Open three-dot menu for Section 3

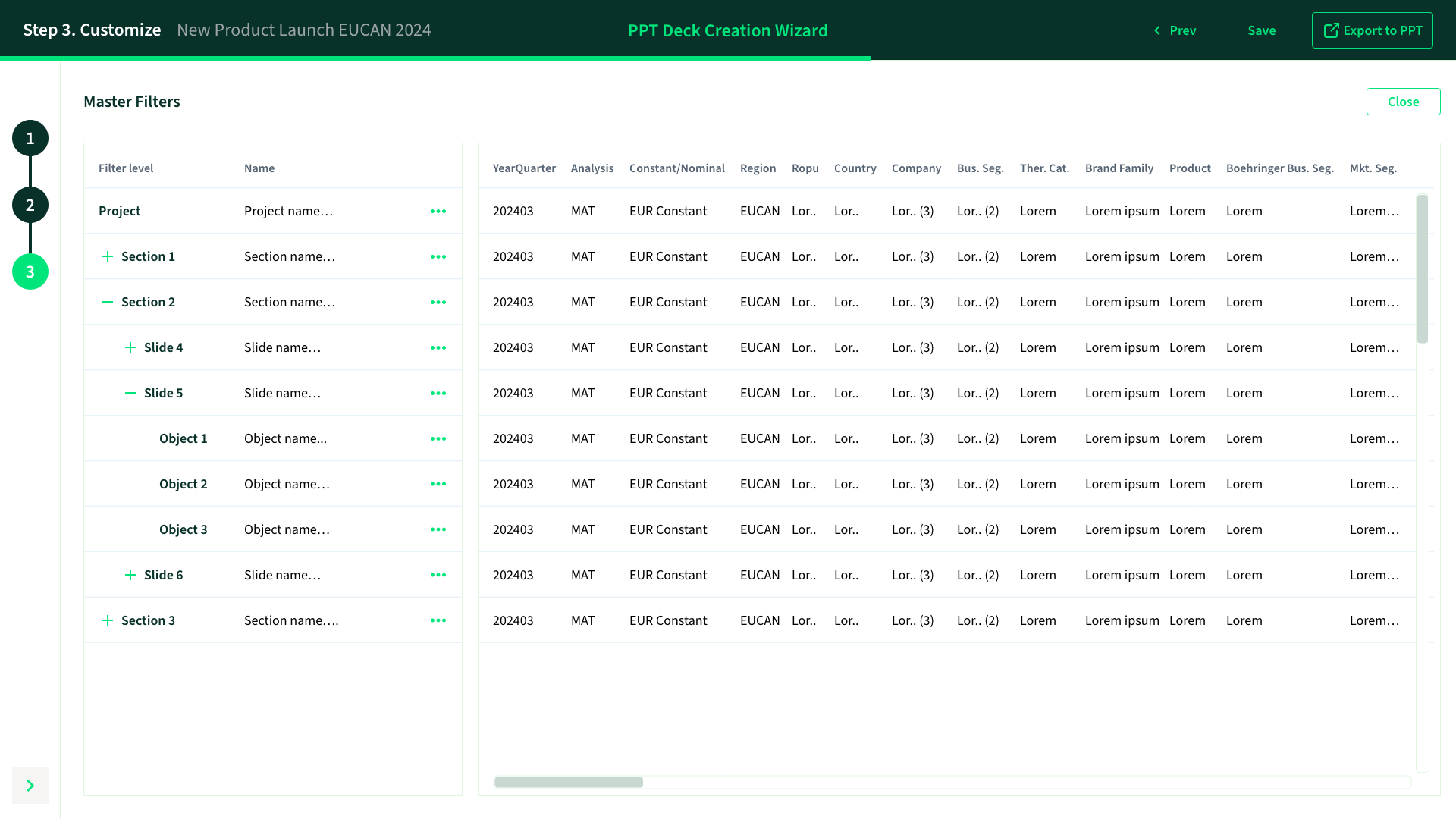438,620
